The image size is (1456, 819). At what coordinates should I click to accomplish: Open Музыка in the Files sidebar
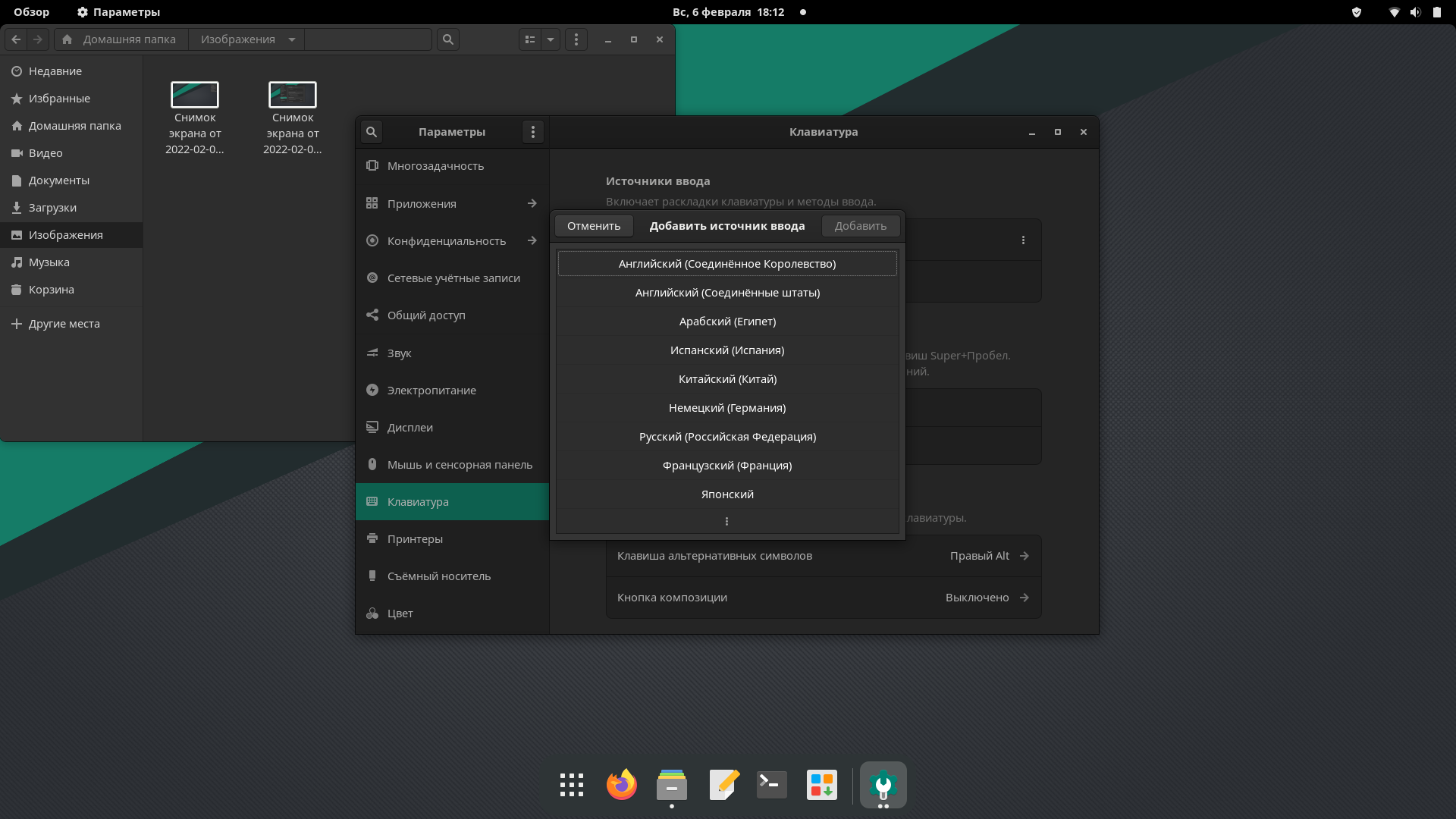click(x=71, y=262)
